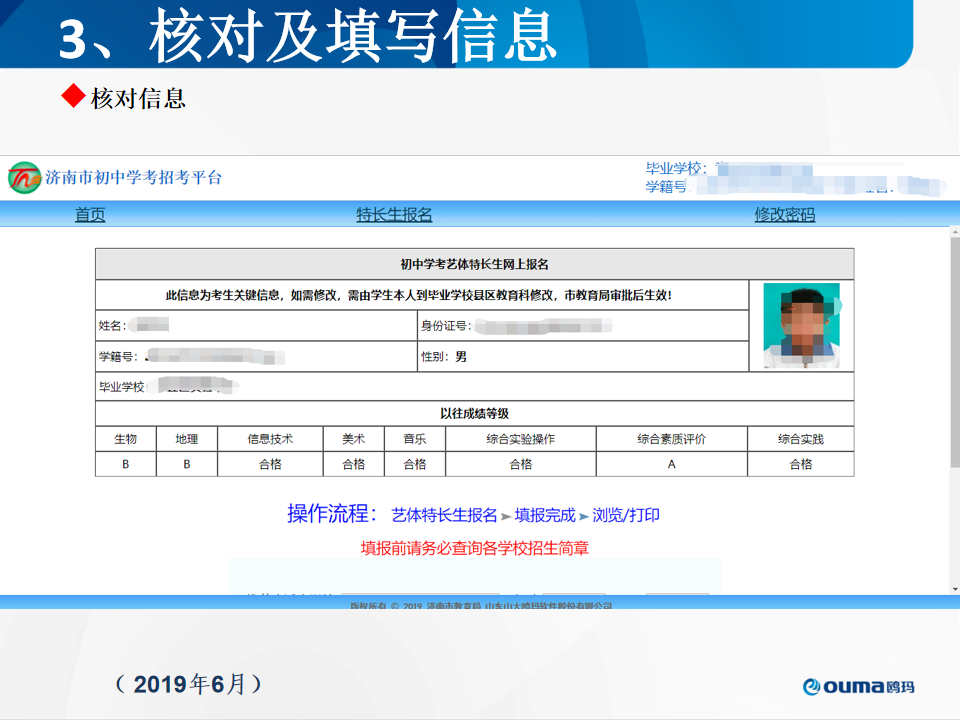Click the ouma 鸥玛 logo on the slide

858,686
